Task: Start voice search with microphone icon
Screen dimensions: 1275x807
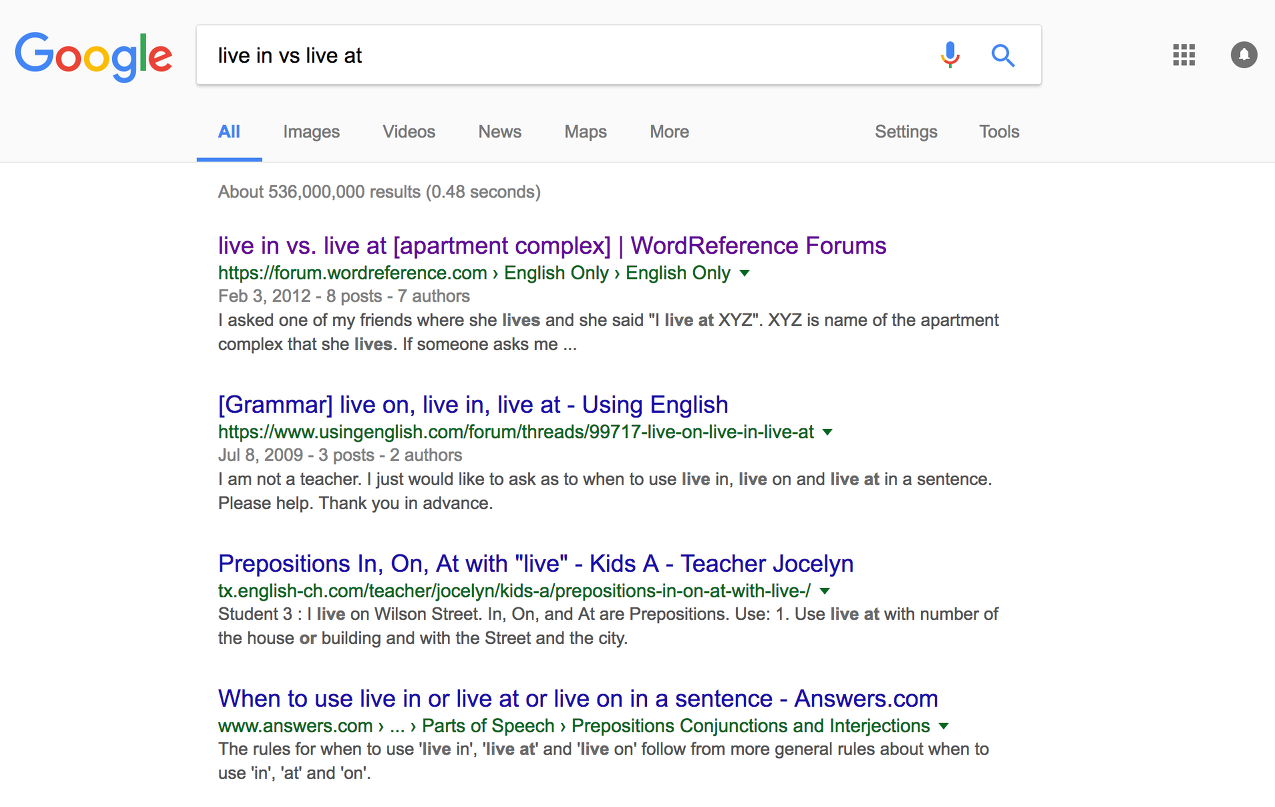Action: point(950,55)
